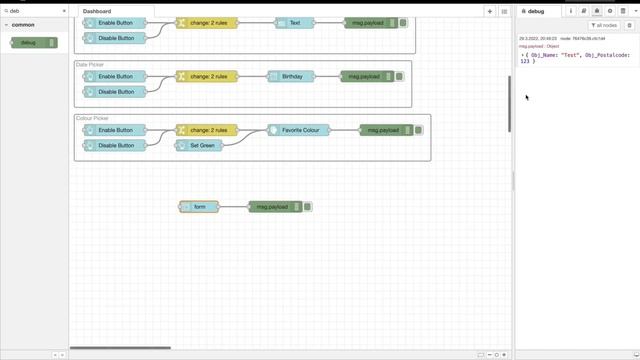
Task: Open debug in new window icon
Action: tap(636, 355)
